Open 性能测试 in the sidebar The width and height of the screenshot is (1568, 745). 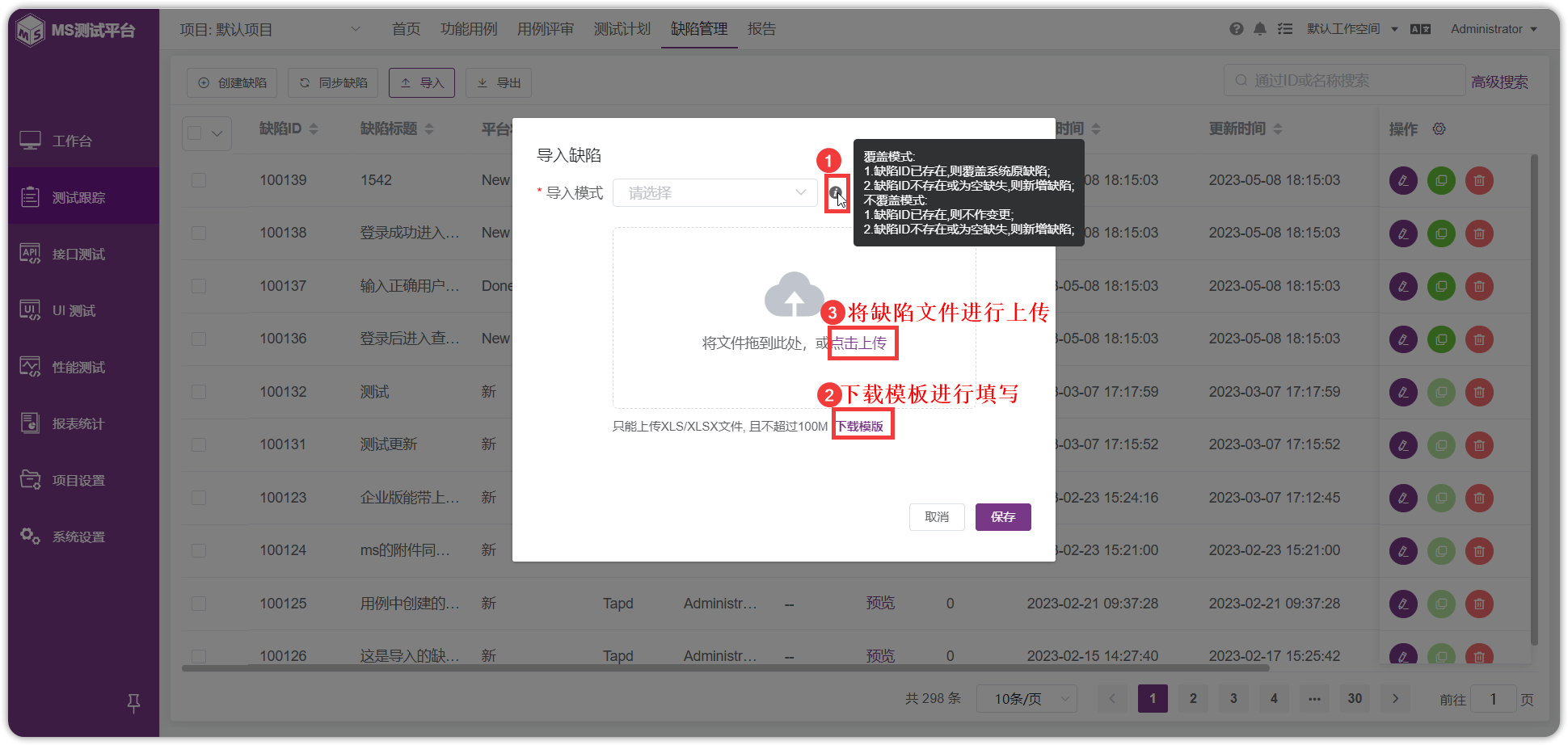point(83,367)
